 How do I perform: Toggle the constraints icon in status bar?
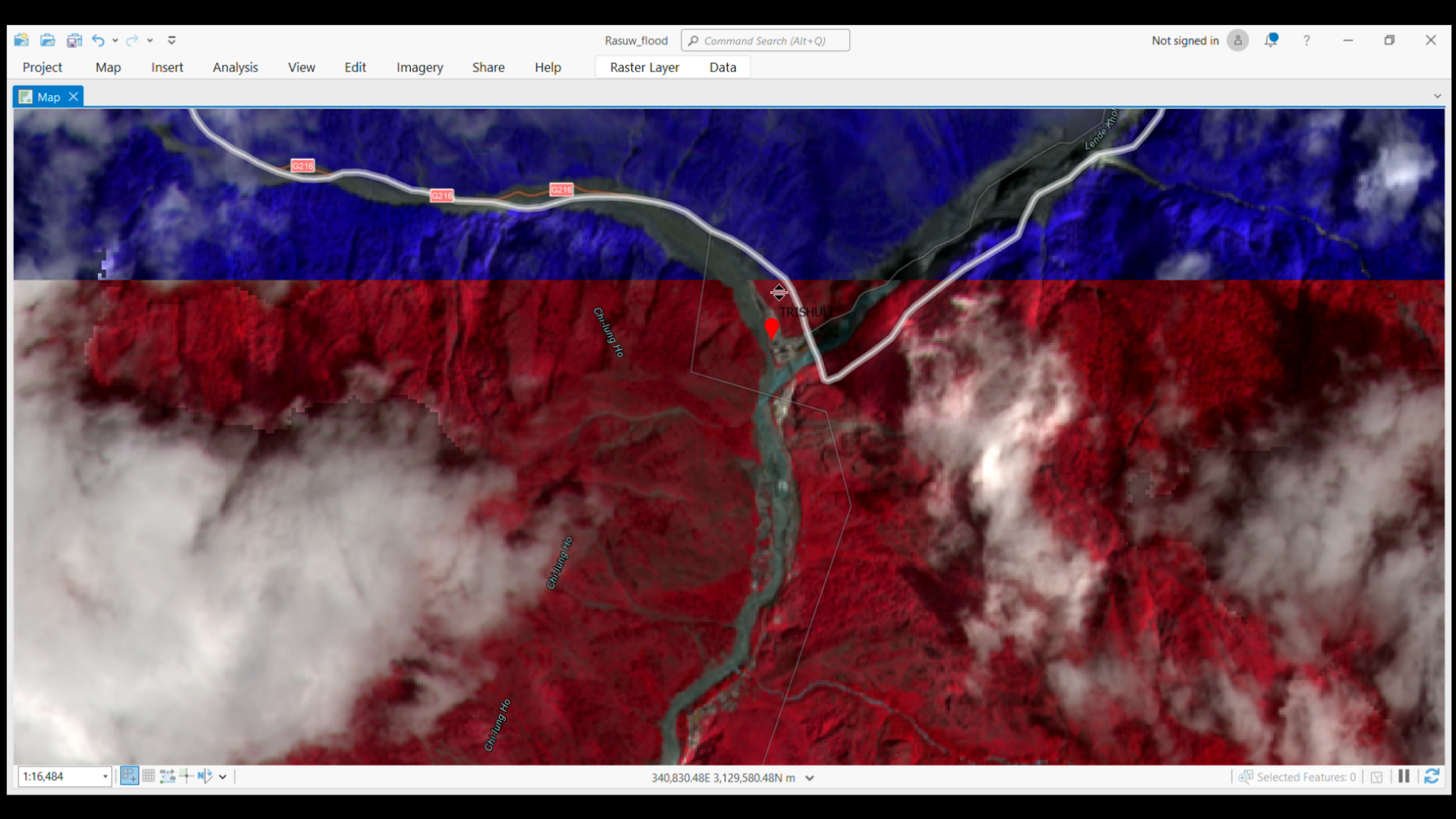(x=168, y=776)
